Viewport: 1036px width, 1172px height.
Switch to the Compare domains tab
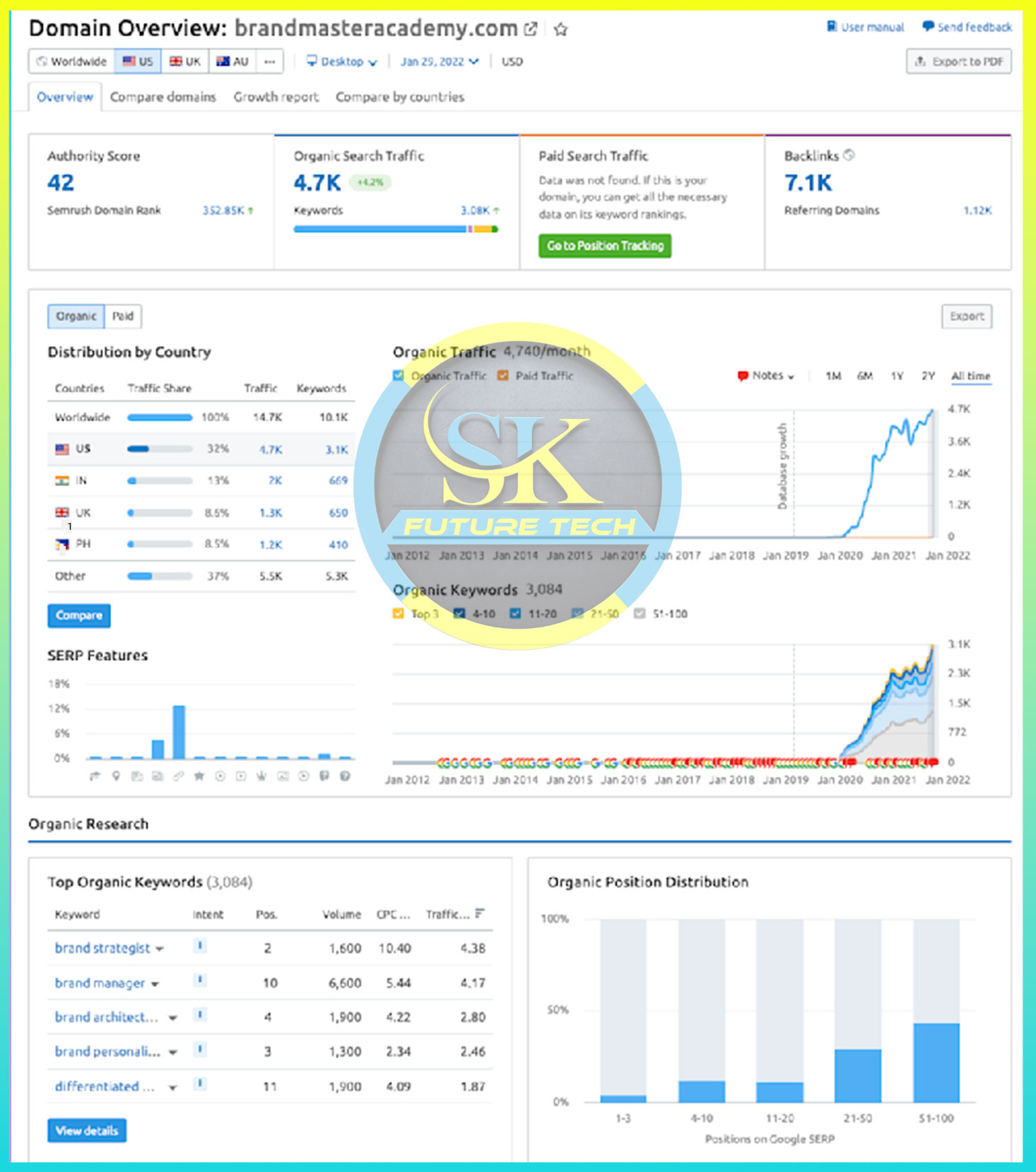pyautogui.click(x=163, y=97)
